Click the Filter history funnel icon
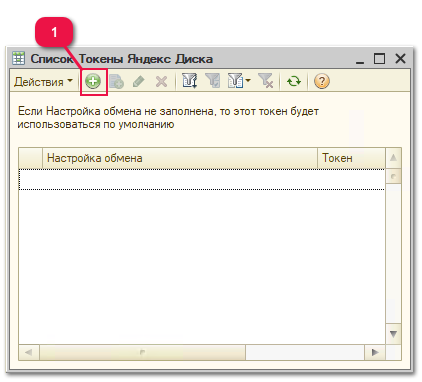 pos(235,81)
